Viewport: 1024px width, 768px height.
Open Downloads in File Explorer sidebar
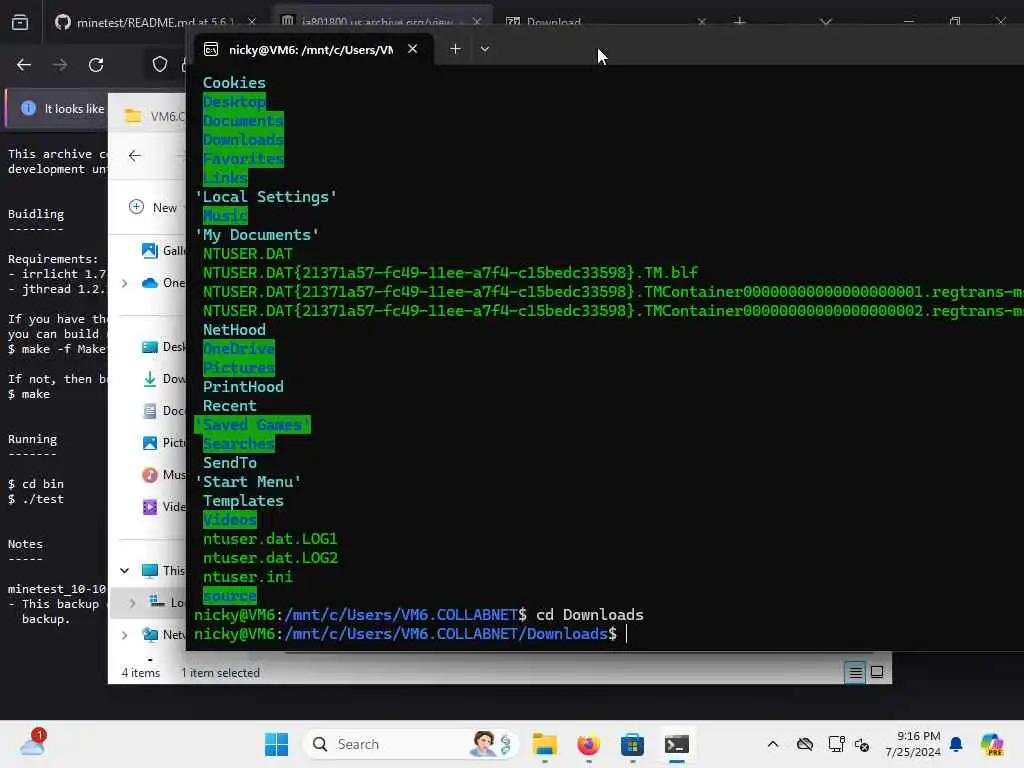coord(163,379)
